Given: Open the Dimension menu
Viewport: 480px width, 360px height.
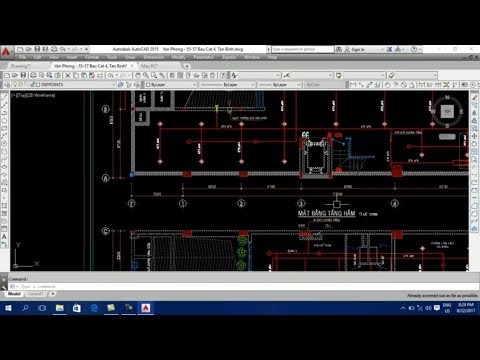Looking at the screenshot, I should [153, 57].
